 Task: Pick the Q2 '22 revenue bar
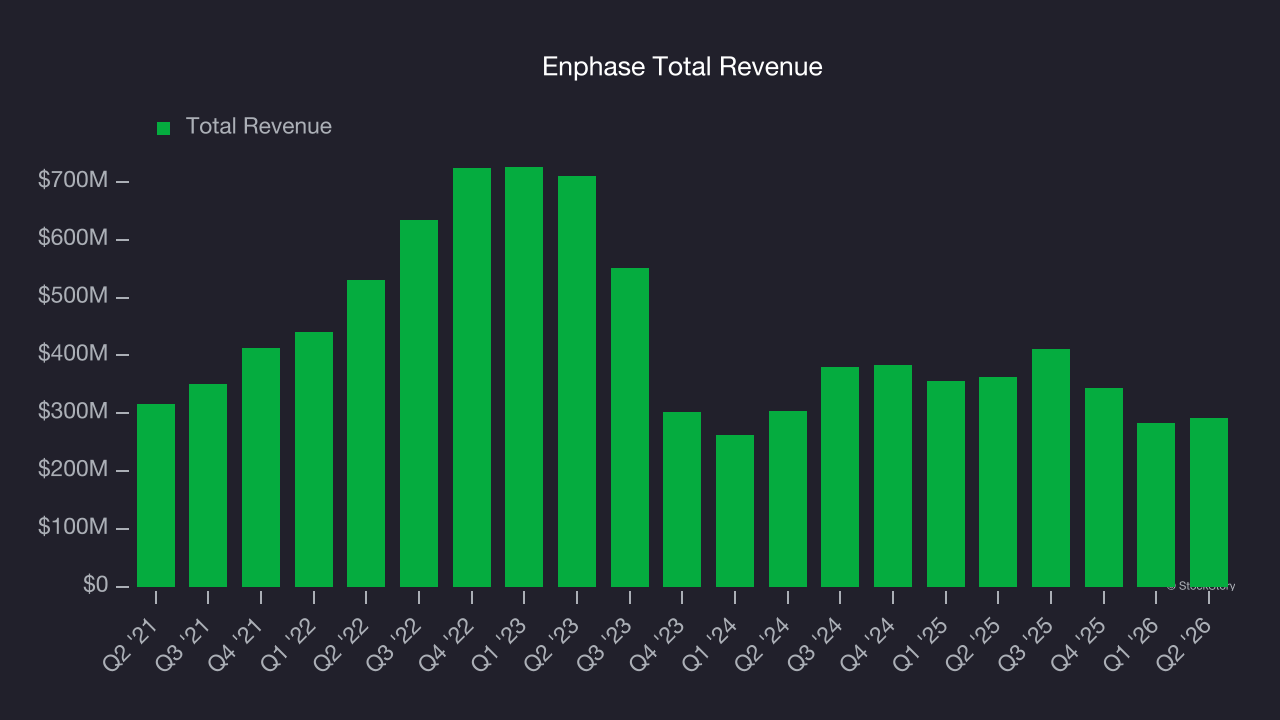[x=366, y=433]
